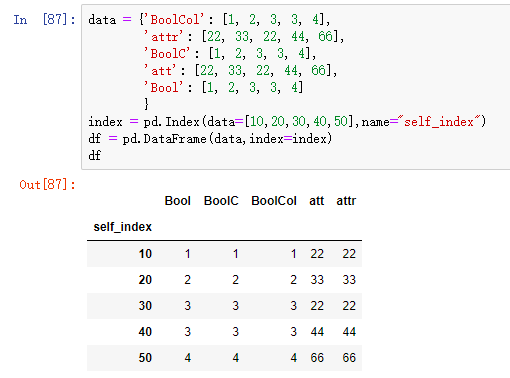Click att value 44 in row 40
Image resolution: width=510 pixels, height=378 pixels.
[x=317, y=332]
